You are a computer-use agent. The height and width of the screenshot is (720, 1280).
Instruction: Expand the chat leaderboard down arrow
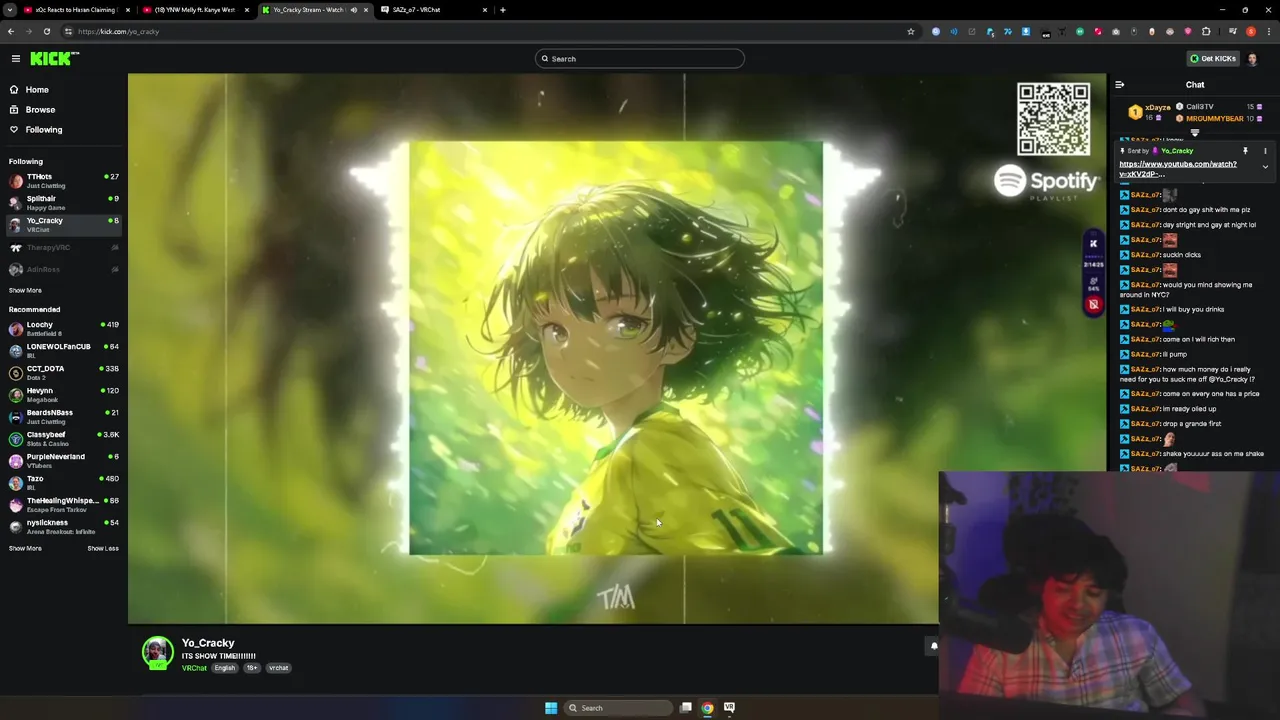(1195, 133)
